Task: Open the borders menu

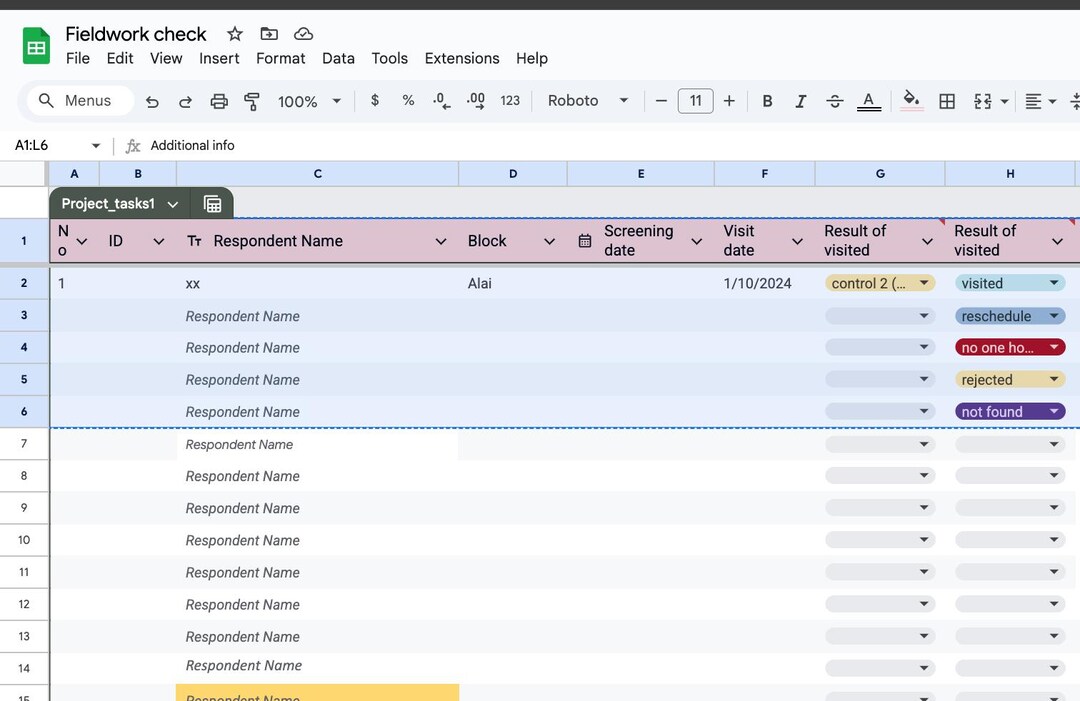Action: 947,100
